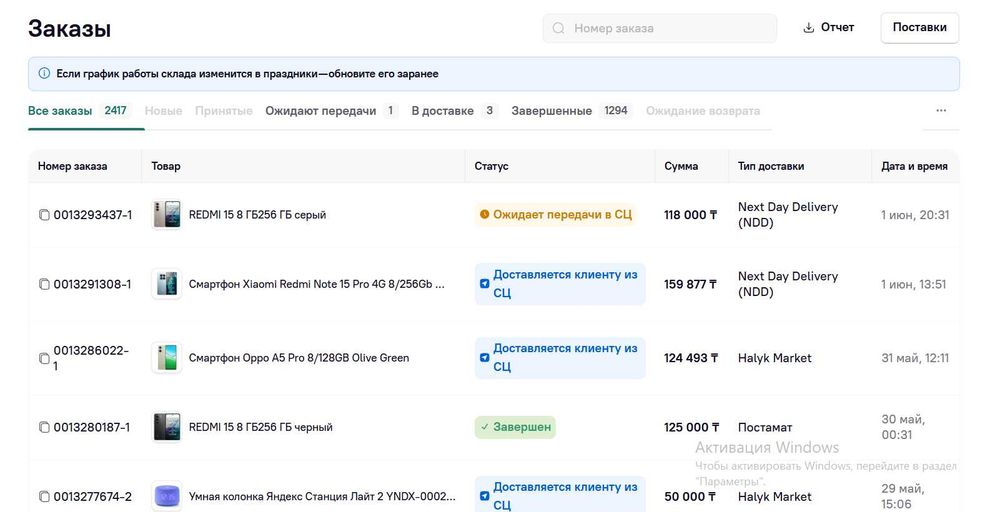1000x512 pixels.
Task: Click Доставляется клиенту status for 124 493 order
Action: pos(560,358)
